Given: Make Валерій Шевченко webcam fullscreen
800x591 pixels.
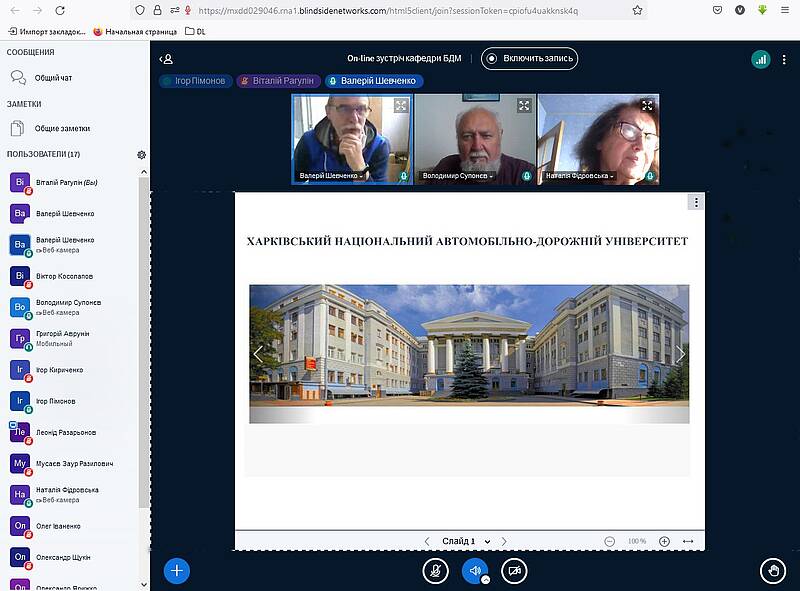Looking at the screenshot, I should click(401, 106).
